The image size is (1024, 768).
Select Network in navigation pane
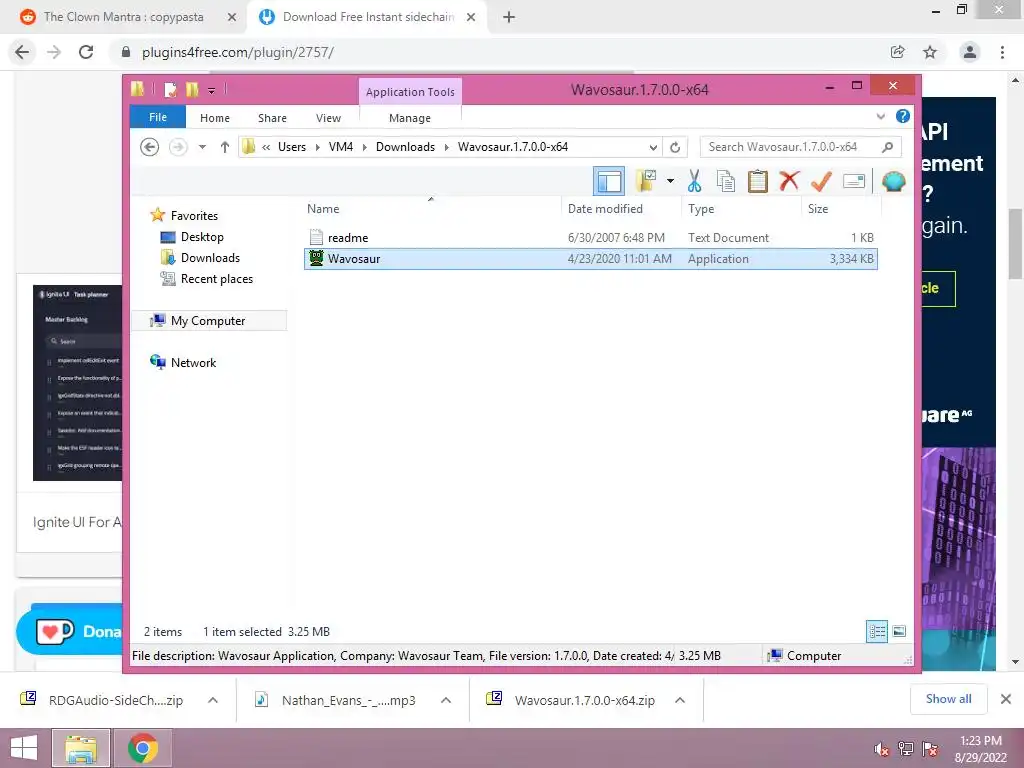193,362
